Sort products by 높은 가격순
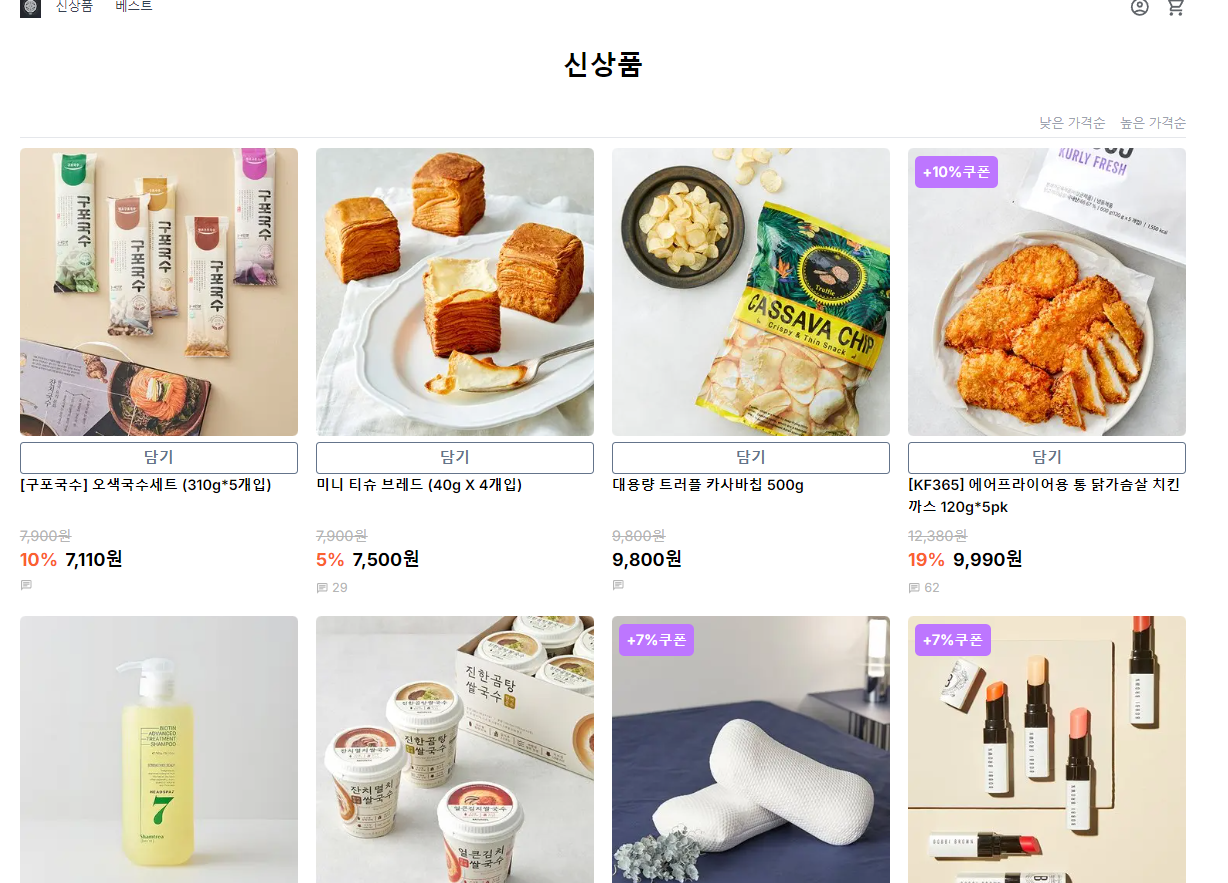 tap(1153, 123)
